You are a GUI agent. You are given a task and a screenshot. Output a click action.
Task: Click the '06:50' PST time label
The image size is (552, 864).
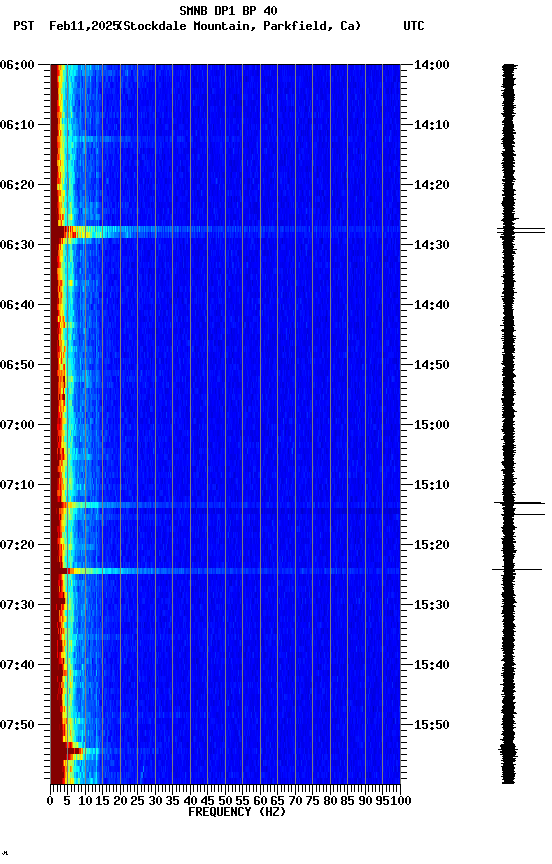[x=17, y=365]
